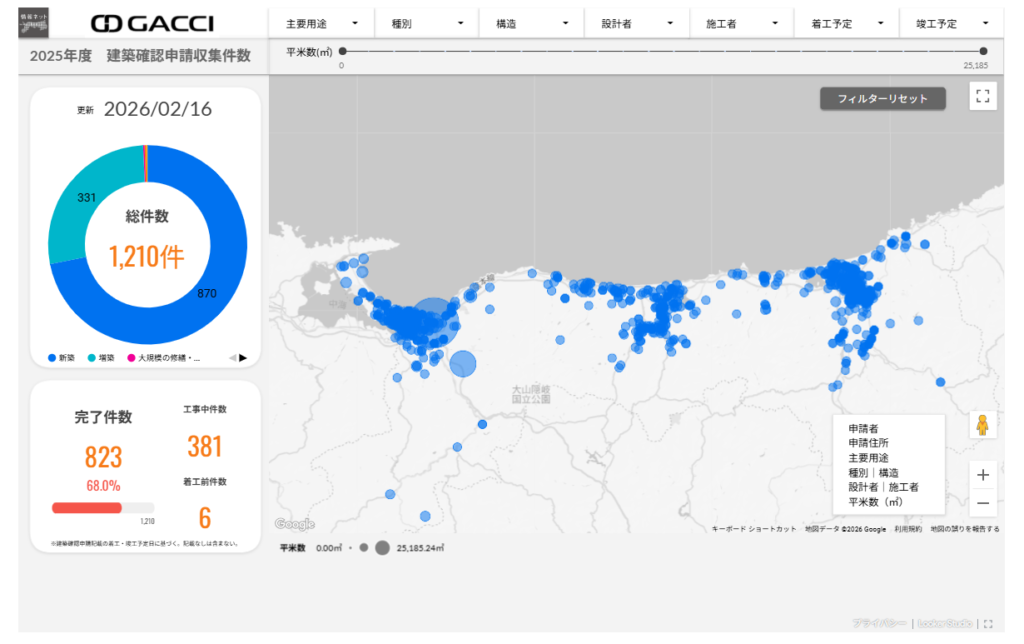Image resolution: width=1024 pixels, height=644 pixels.
Task: Click the Street View pegman icon
Action: coord(982,425)
